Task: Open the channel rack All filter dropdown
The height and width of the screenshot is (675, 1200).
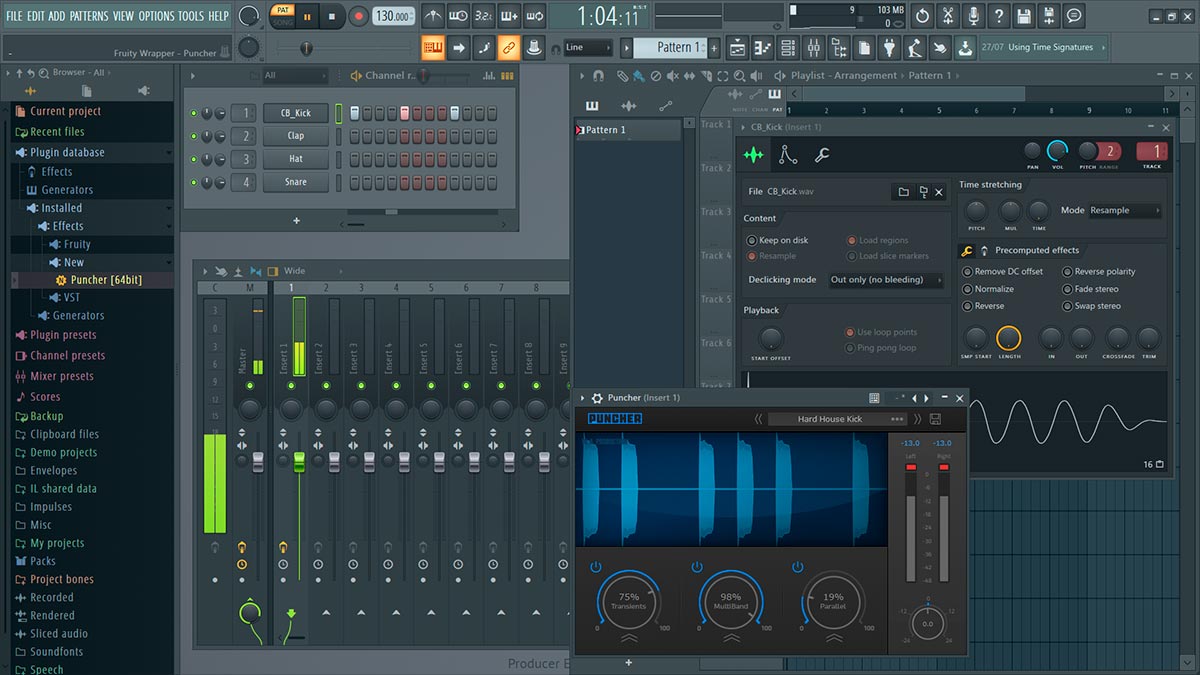Action: point(295,76)
